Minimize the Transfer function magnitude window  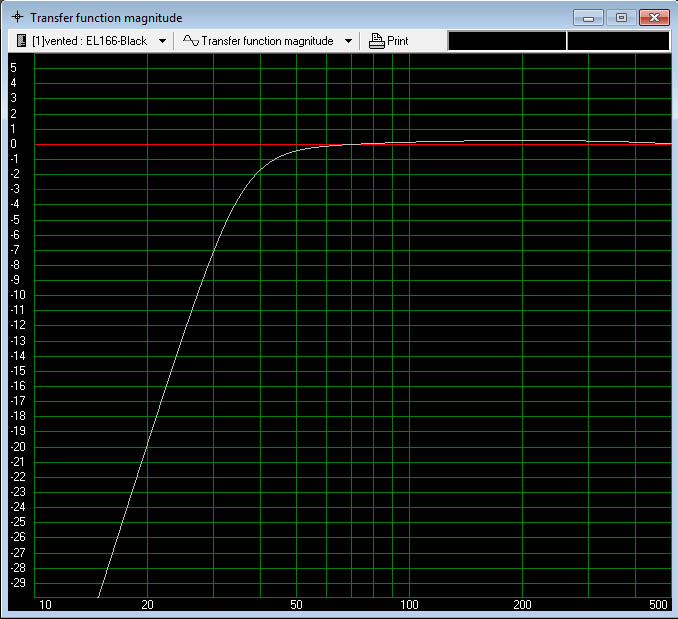tap(588, 18)
